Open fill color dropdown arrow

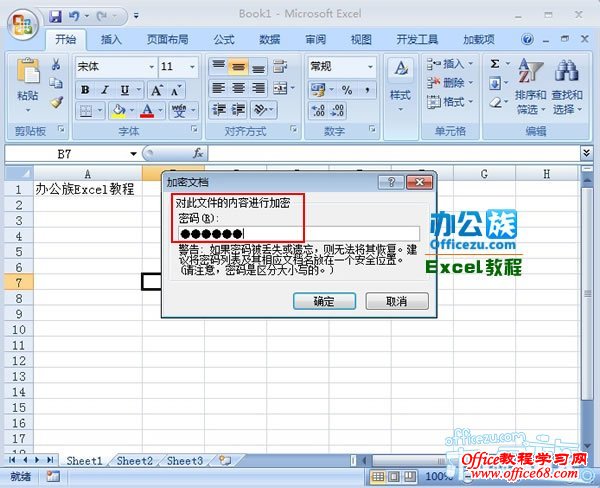(132, 111)
